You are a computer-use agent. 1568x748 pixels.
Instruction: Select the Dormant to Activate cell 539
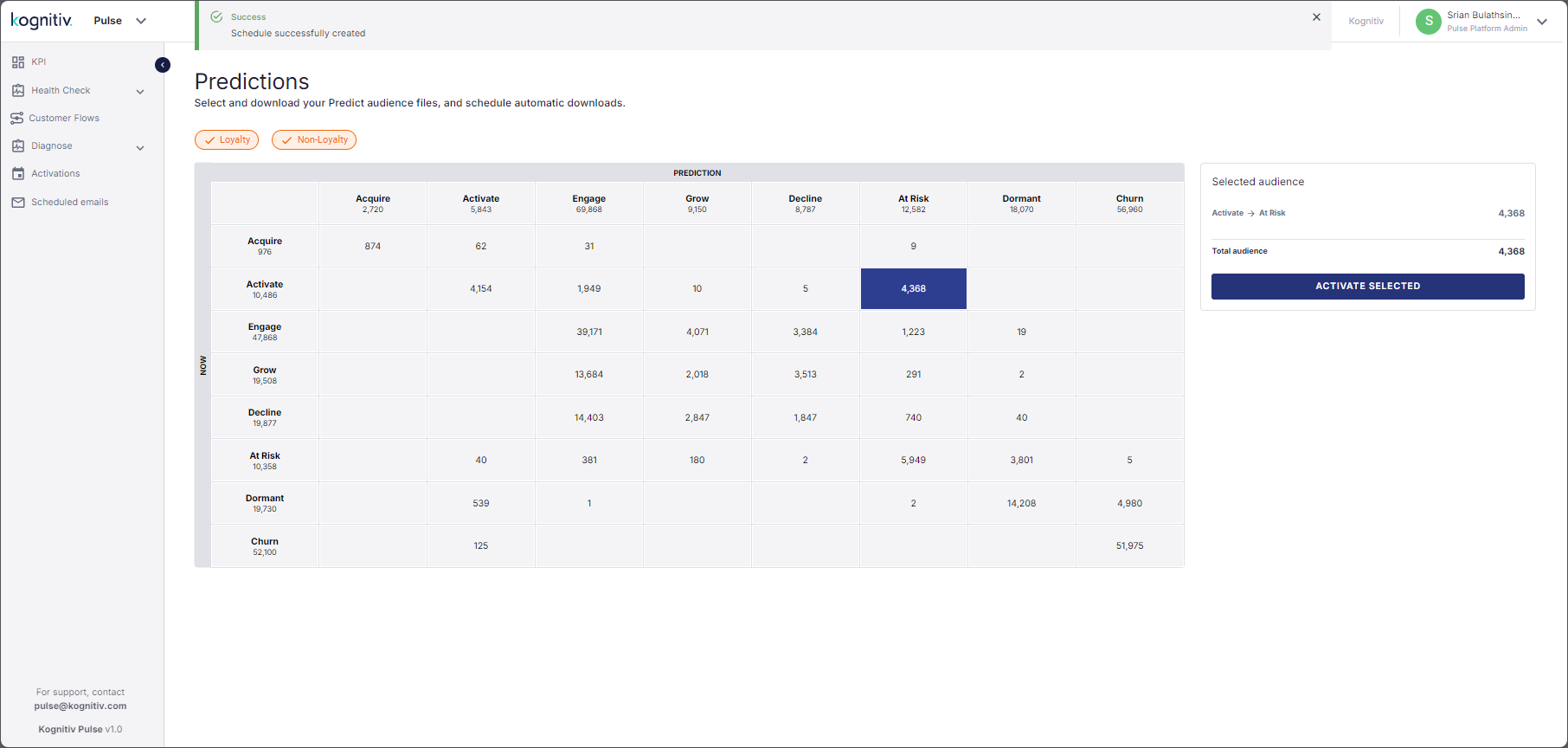(x=481, y=503)
